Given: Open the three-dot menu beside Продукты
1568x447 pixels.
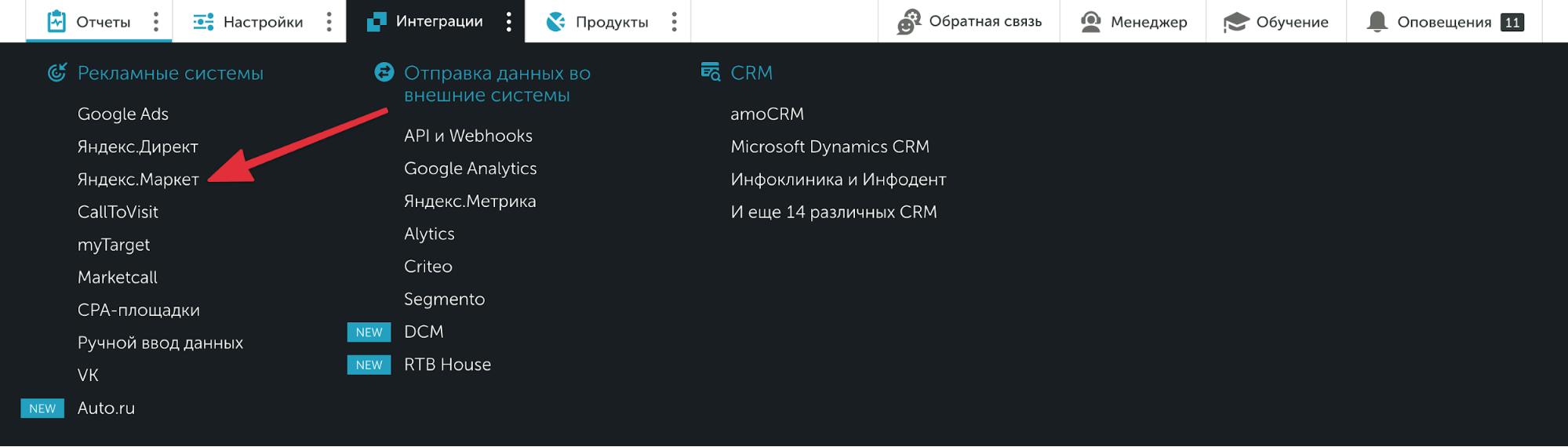Looking at the screenshot, I should [x=674, y=22].
